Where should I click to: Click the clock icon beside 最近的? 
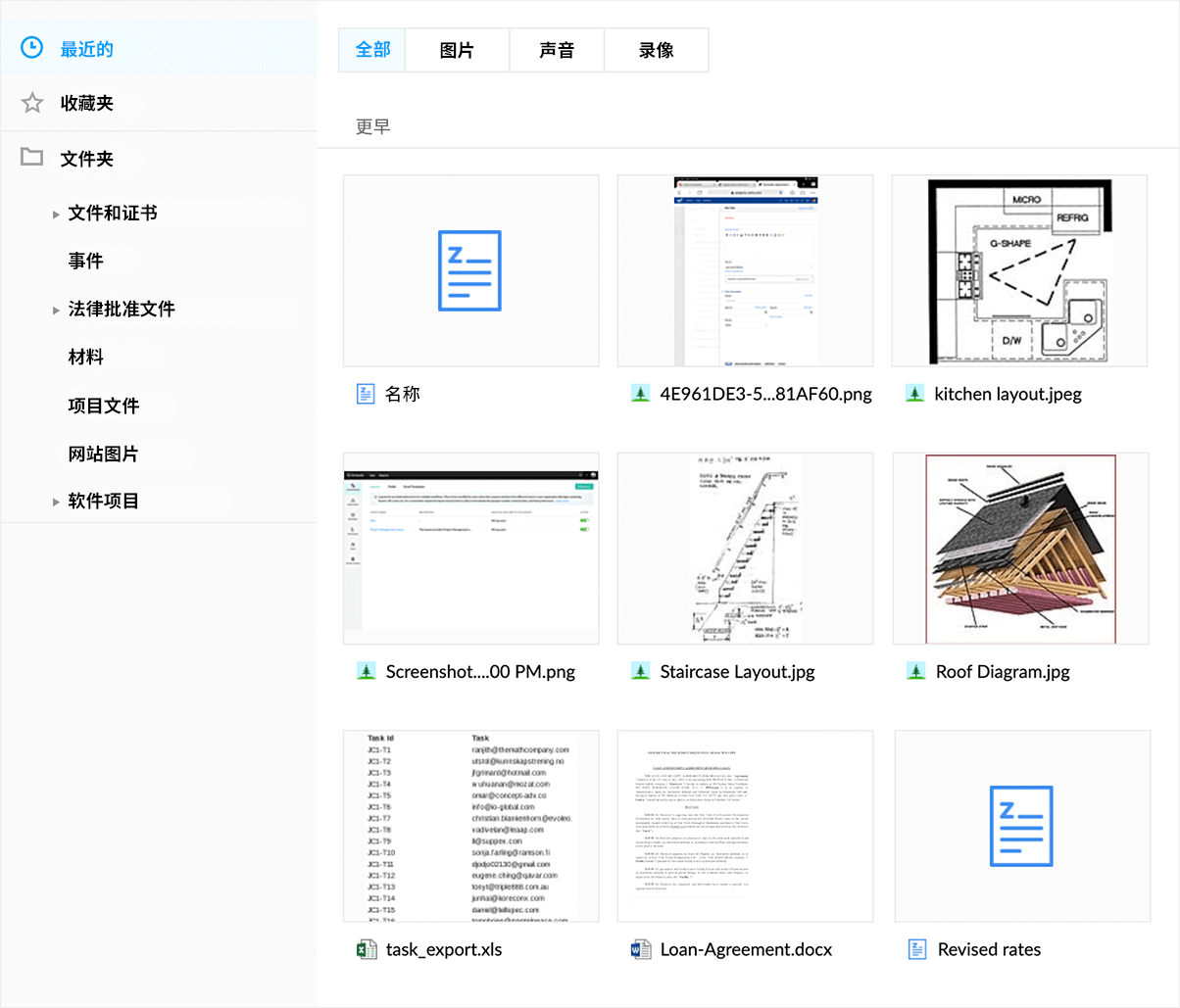point(32,48)
